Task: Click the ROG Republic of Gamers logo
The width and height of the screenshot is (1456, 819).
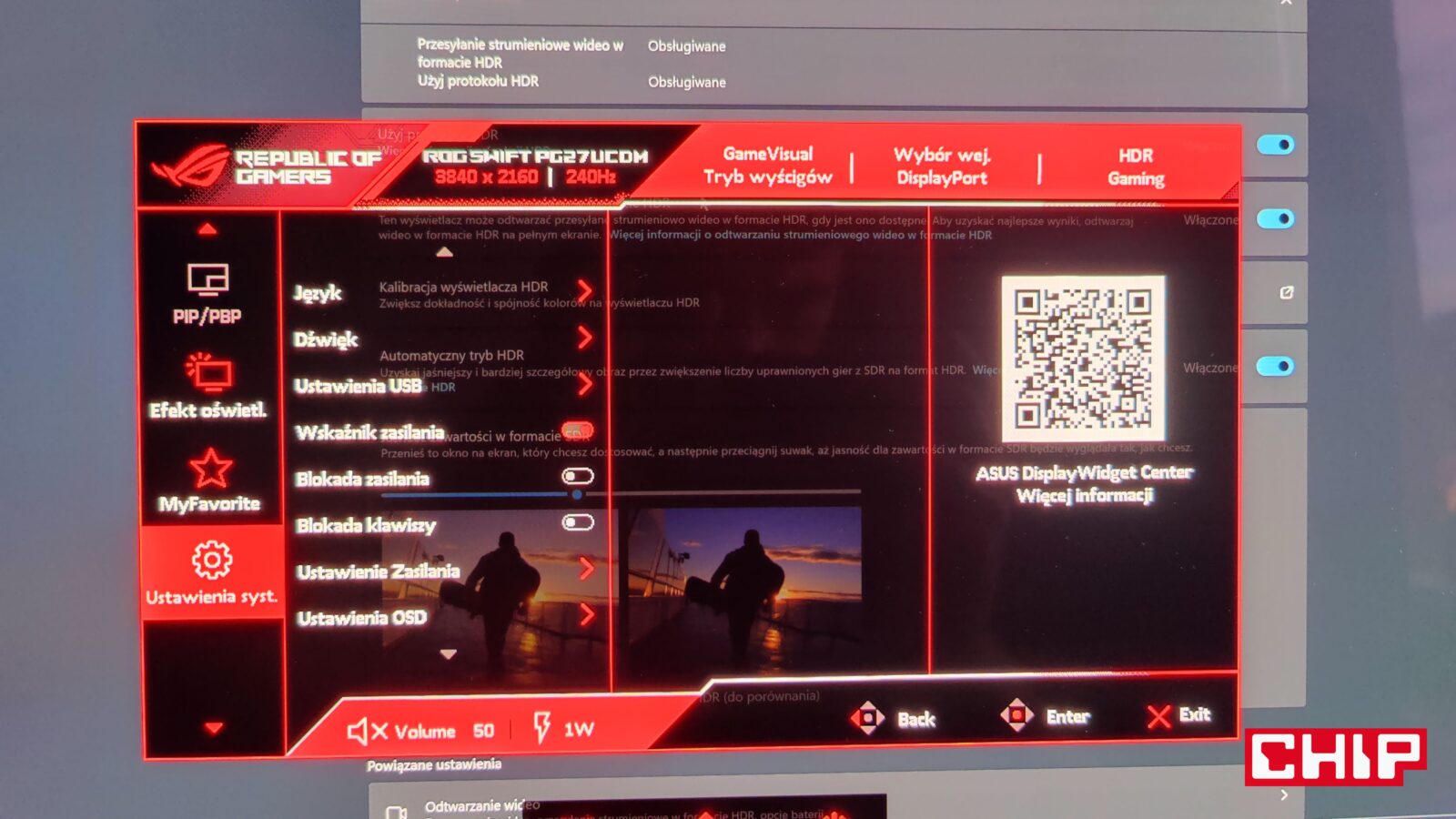Action: click(192, 167)
